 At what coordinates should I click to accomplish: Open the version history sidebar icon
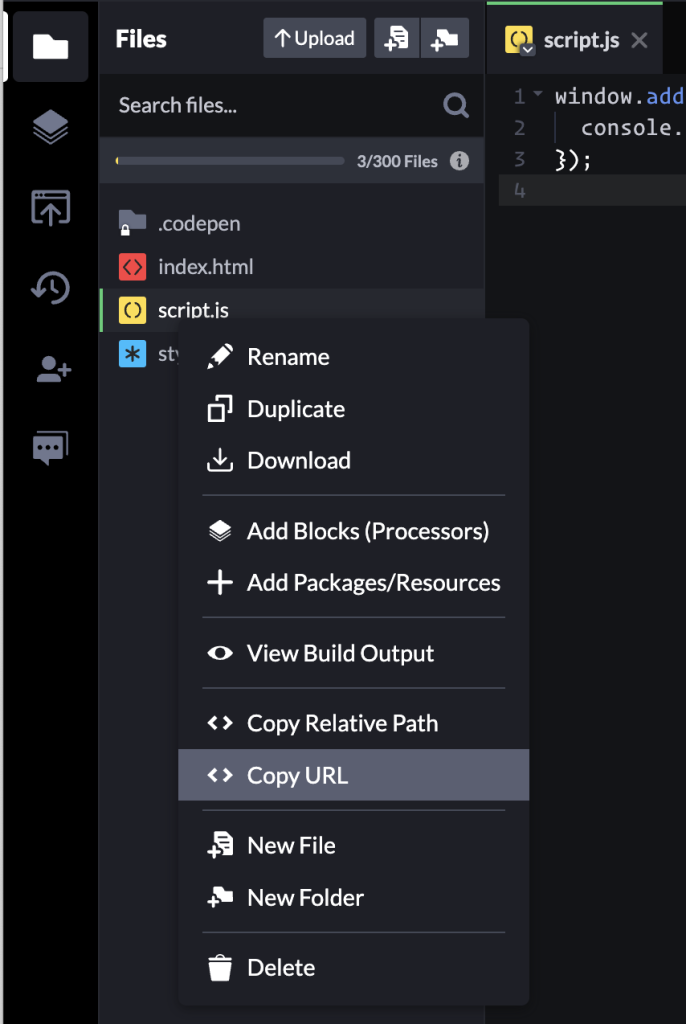pos(50,288)
